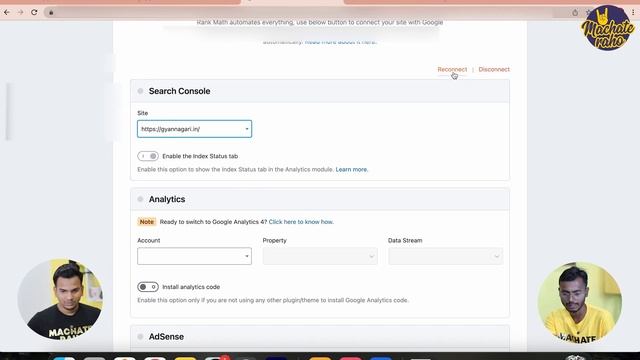The height and width of the screenshot is (360, 640).
Task: Click the orange Note badge
Action: (x=147, y=222)
